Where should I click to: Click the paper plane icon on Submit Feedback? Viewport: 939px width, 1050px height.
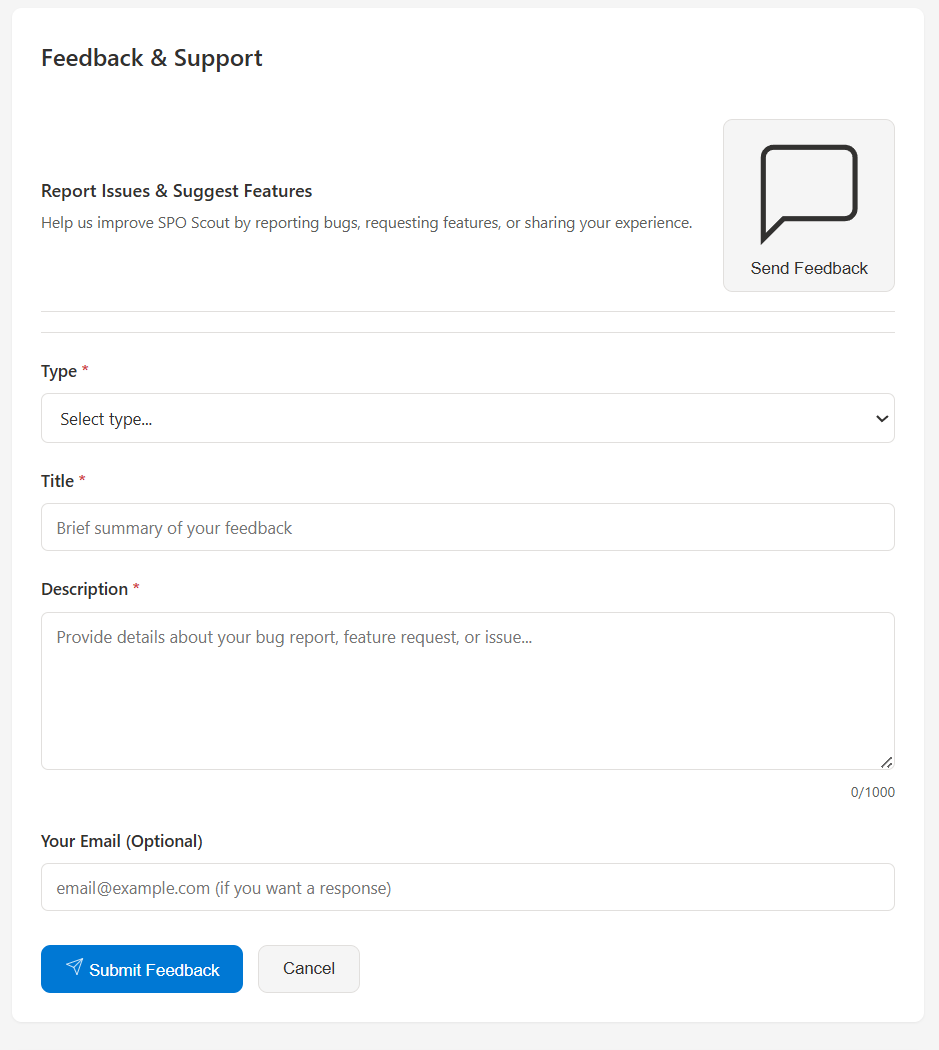coord(74,968)
